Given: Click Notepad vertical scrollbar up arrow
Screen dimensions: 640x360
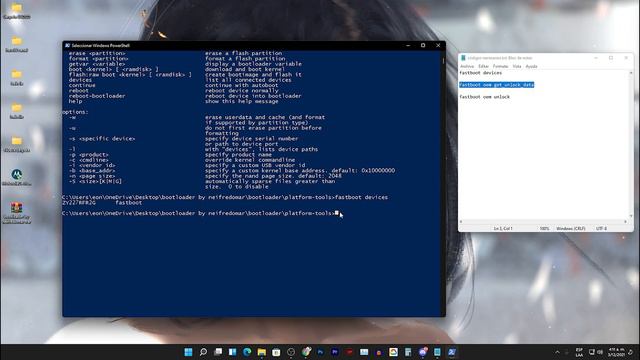Looking at the screenshot, I should [x=631, y=73].
